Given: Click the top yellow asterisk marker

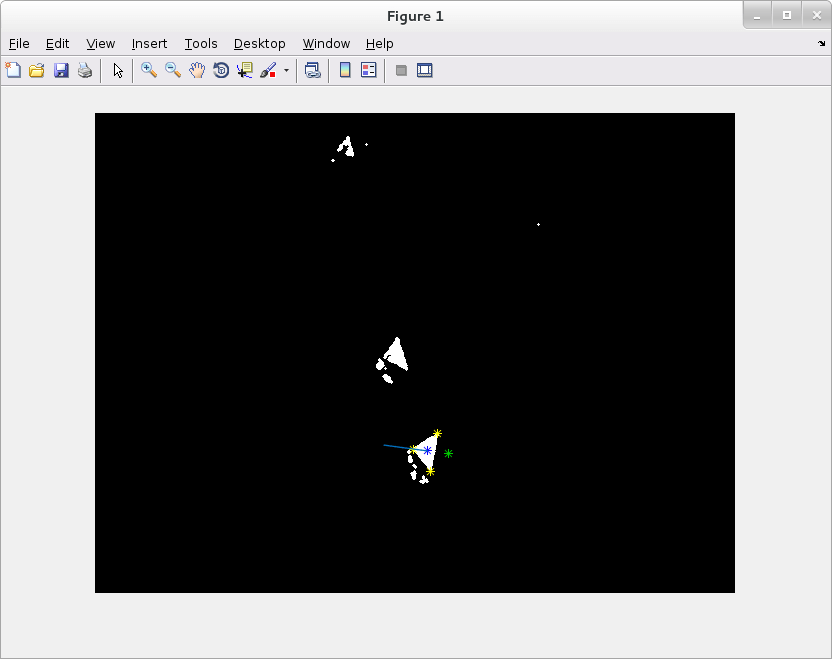Looking at the screenshot, I should [437, 433].
